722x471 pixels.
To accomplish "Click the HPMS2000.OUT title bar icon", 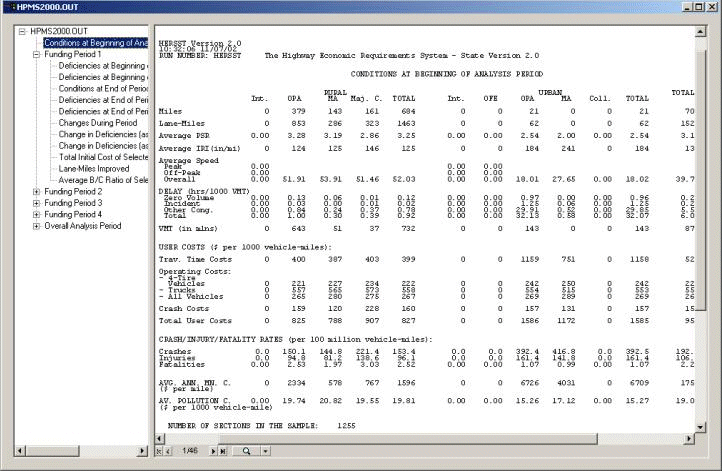I will pyautogui.click(x=12, y=7).
